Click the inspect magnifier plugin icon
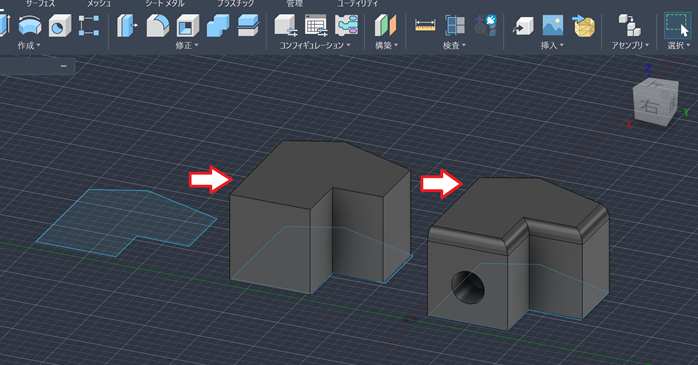Viewport: 698px width, 365px height. (485, 25)
